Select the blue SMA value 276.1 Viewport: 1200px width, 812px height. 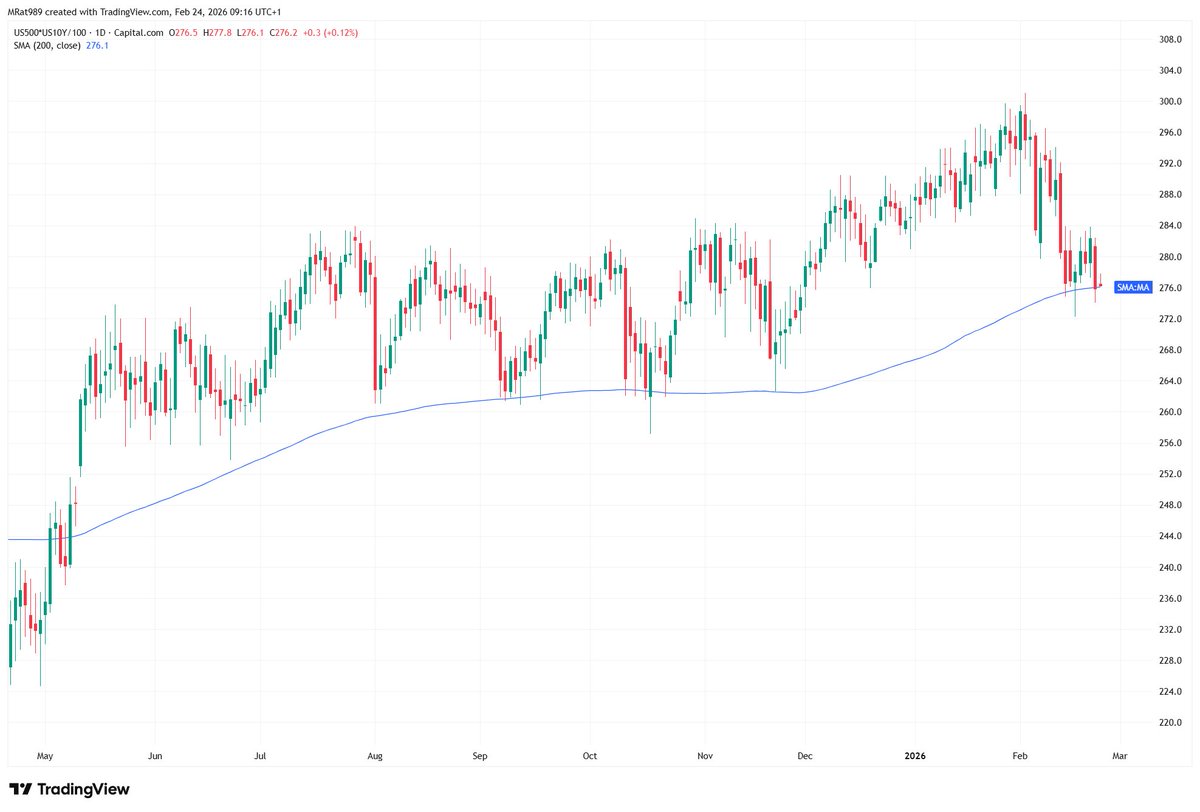coord(97,45)
